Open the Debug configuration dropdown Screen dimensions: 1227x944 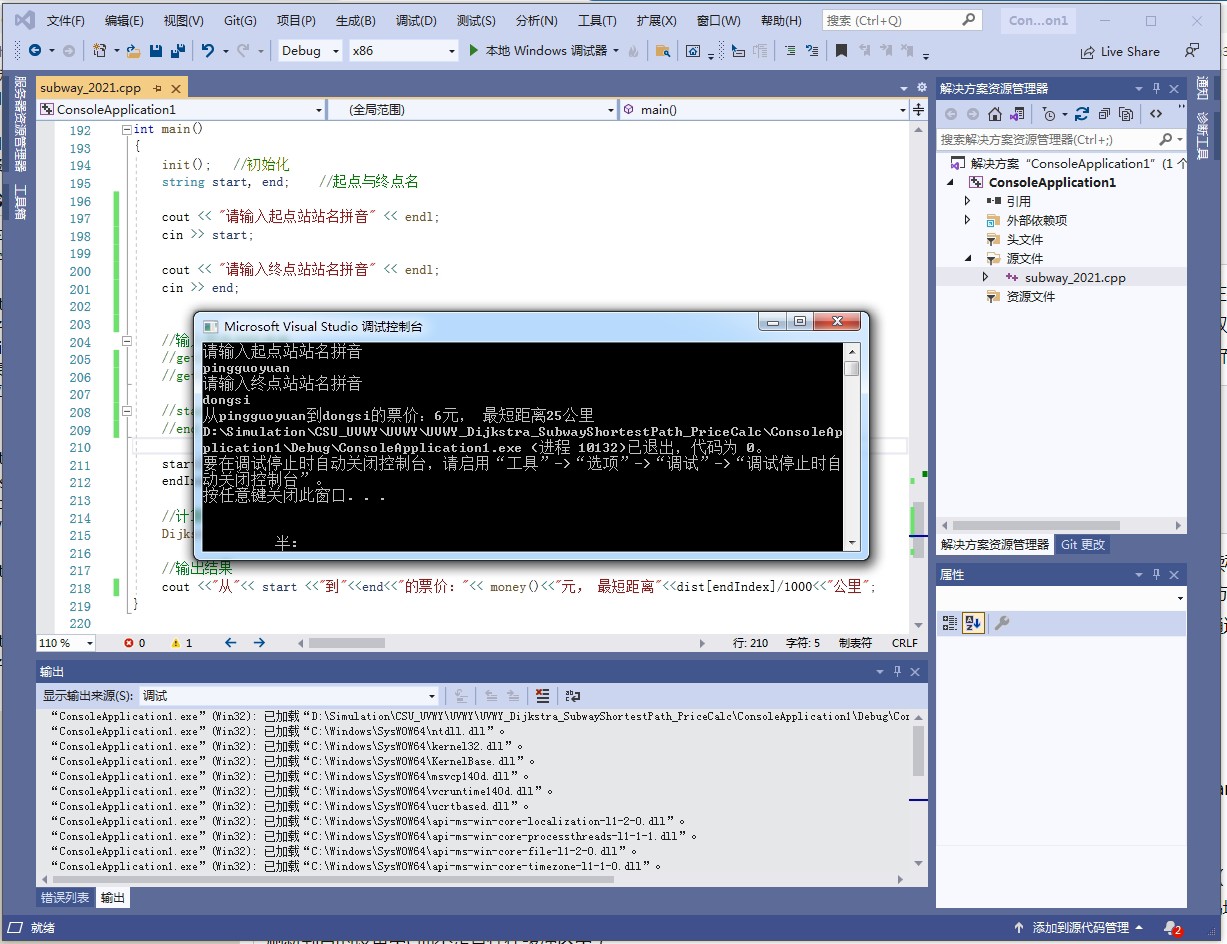point(310,51)
